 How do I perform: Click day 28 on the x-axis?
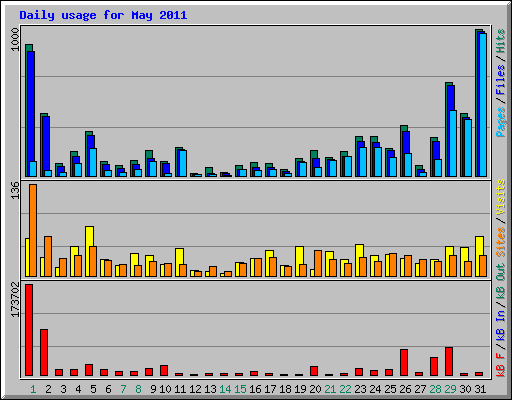click(435, 389)
